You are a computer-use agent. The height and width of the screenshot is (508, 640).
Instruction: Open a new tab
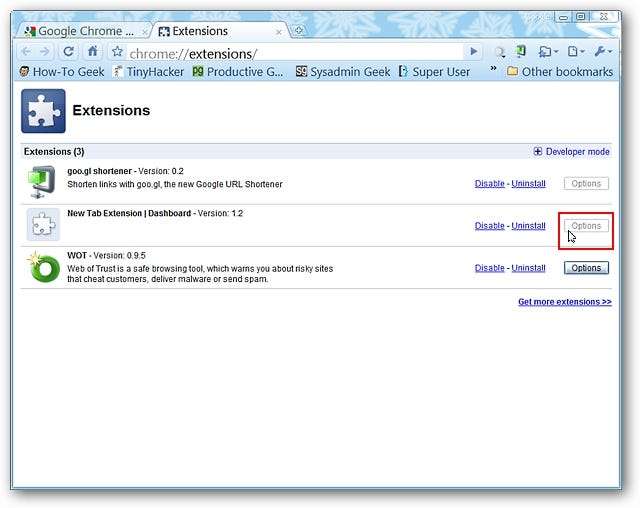click(x=298, y=31)
